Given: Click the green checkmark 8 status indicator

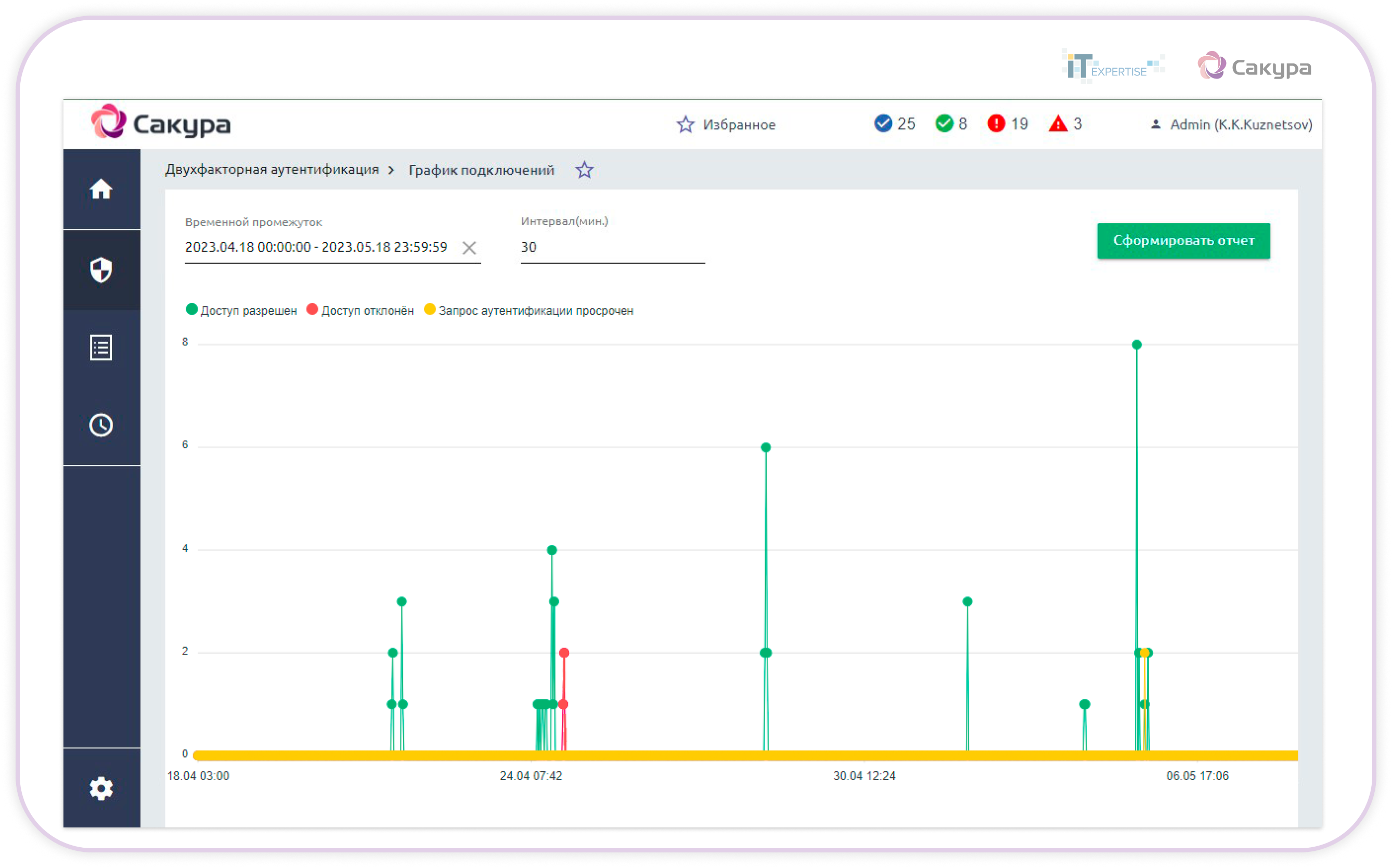Looking at the screenshot, I should pos(951,123).
